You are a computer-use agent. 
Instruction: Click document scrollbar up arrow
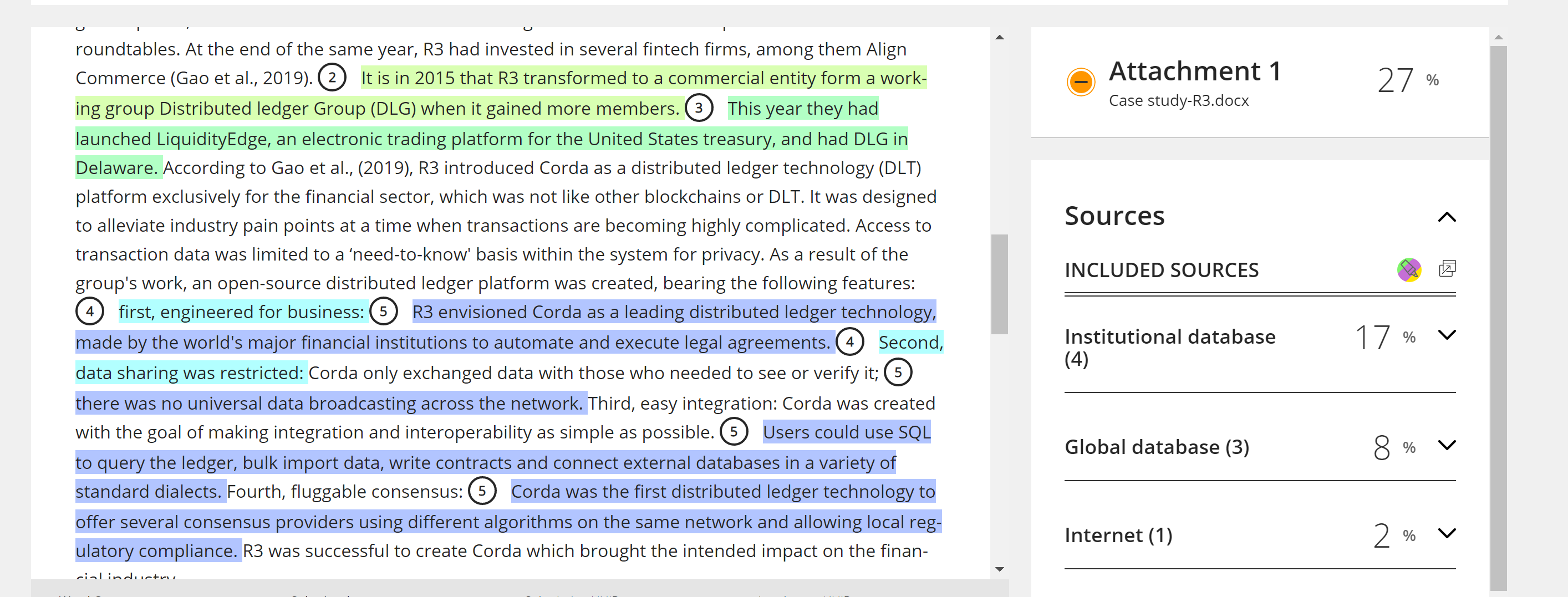(999, 38)
